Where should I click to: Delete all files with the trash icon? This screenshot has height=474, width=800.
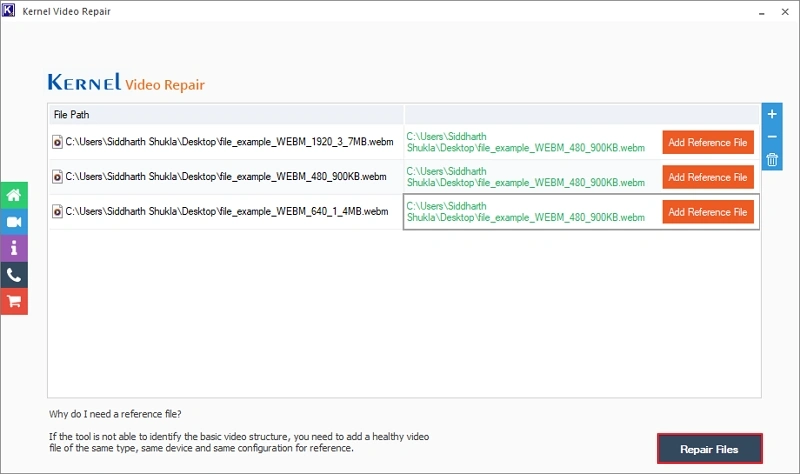[x=772, y=160]
